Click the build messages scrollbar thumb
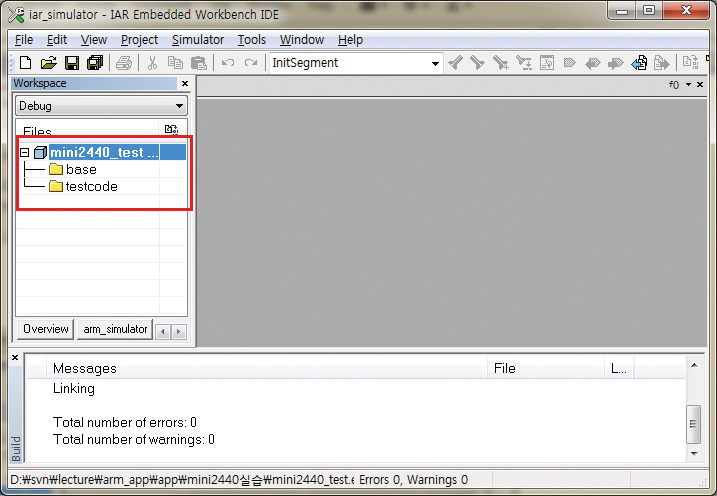 [x=694, y=424]
